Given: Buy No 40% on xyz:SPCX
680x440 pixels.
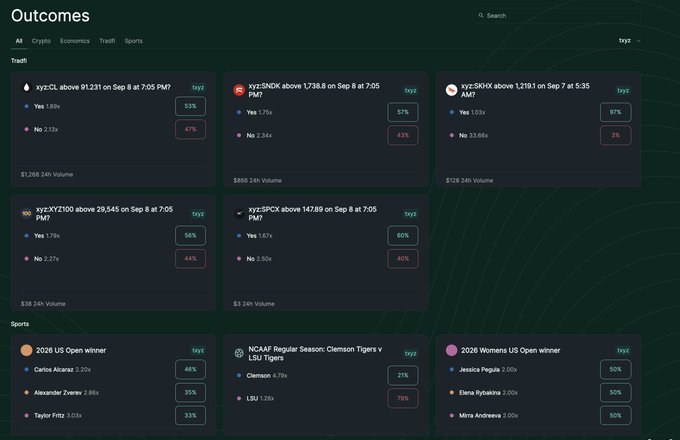Looking at the screenshot, I should 403,258.
